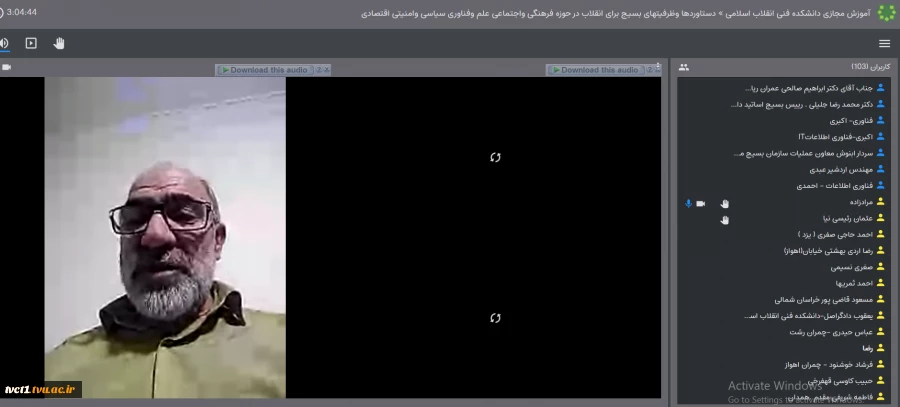Screen dimensions: 900x407
Task: Open the hamburger menu at top right
Action: coord(885,44)
